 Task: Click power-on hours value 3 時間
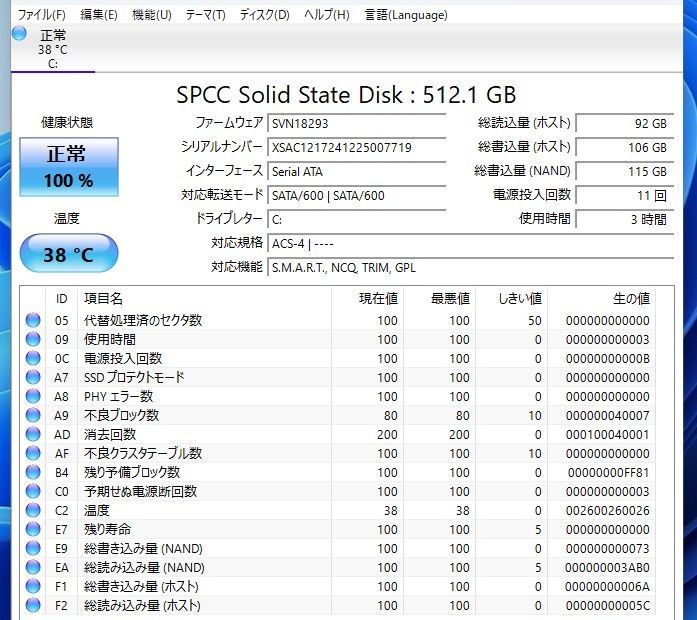pyautogui.click(x=625, y=219)
